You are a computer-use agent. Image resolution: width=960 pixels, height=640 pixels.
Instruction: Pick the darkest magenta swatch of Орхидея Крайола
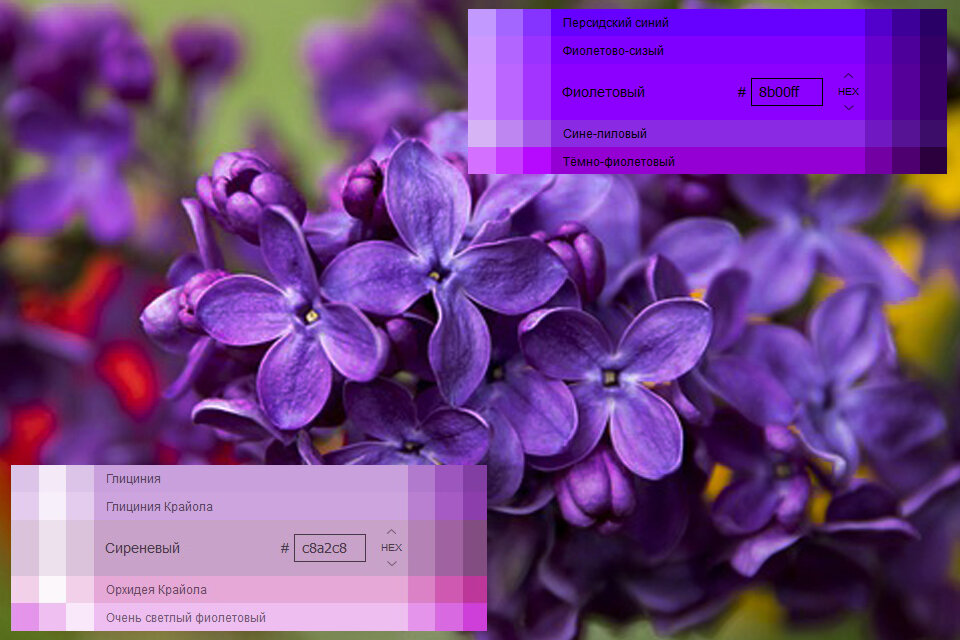point(475,590)
